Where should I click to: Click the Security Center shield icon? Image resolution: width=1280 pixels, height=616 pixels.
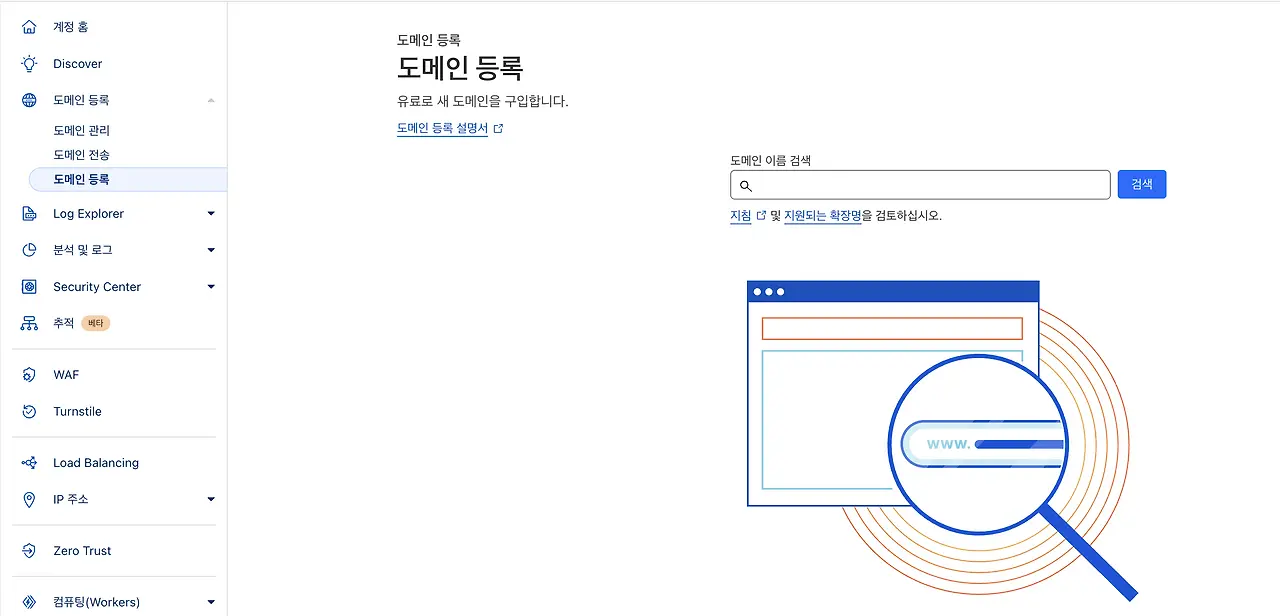[x=27, y=287]
